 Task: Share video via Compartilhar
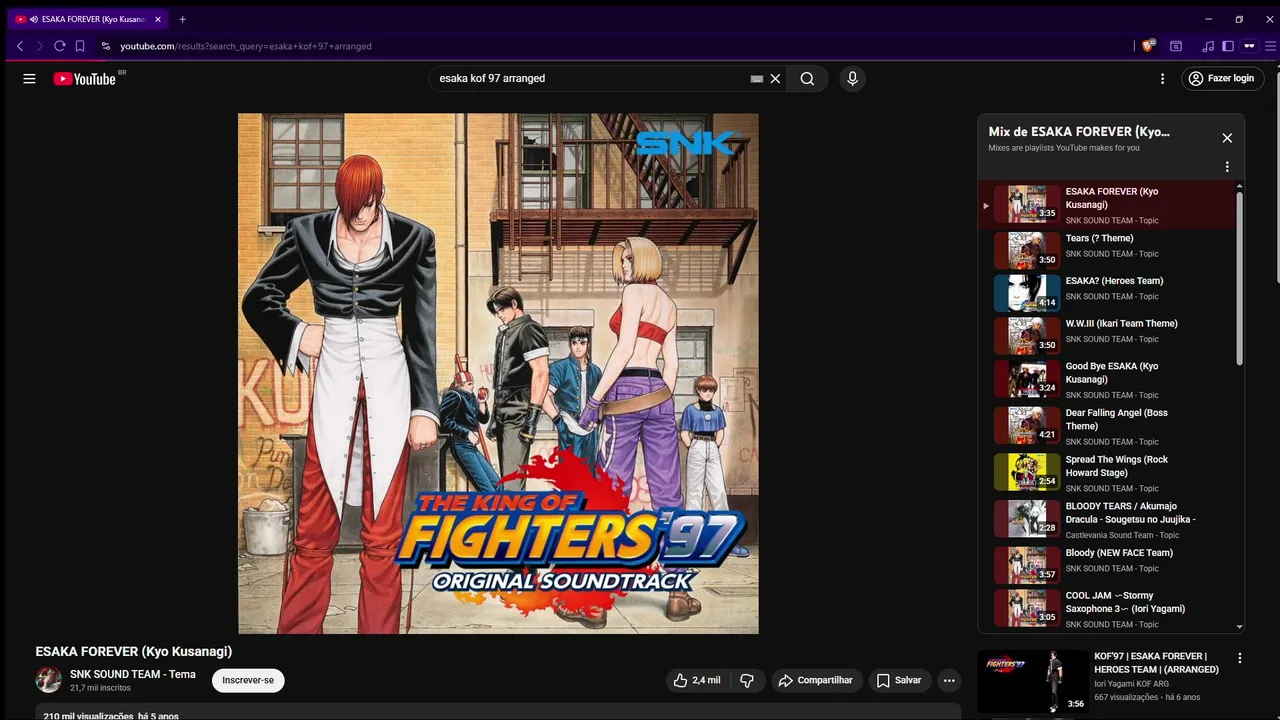[815, 680]
